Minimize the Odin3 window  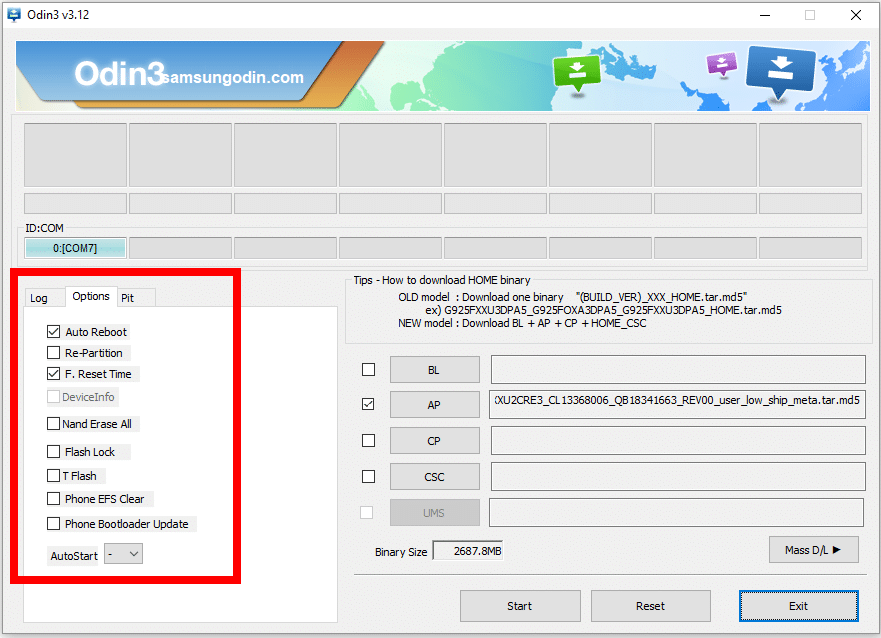point(765,15)
